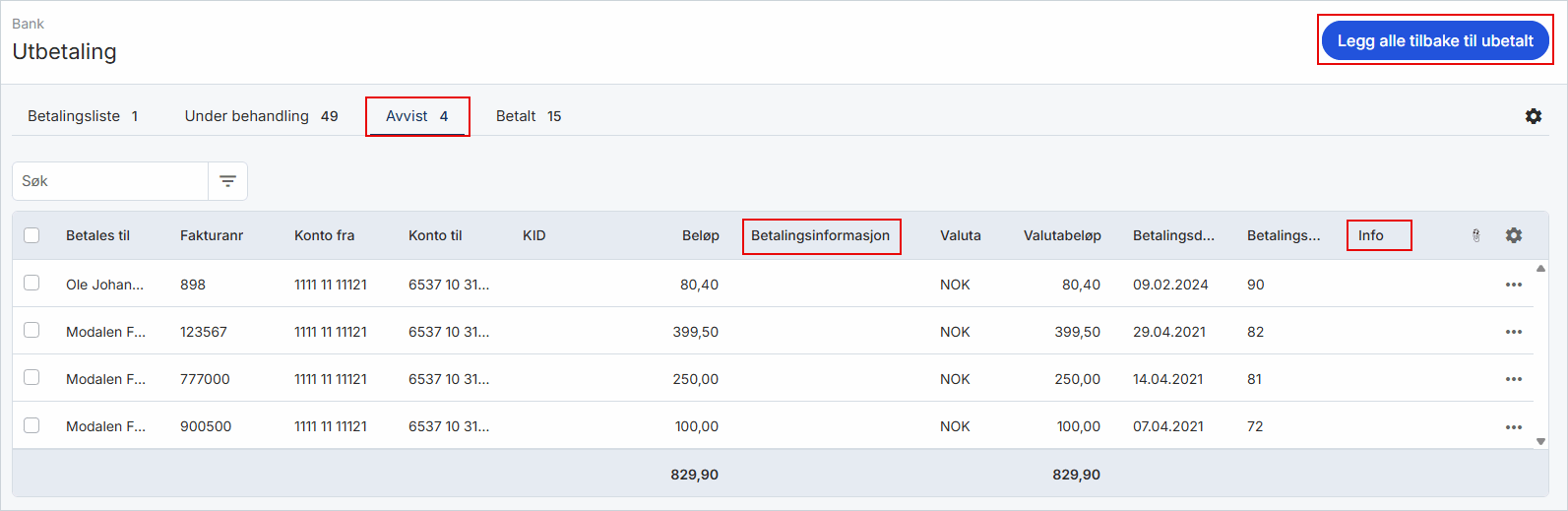
Task: Open three-dot menu for invoice 777000
Action: tap(1514, 379)
